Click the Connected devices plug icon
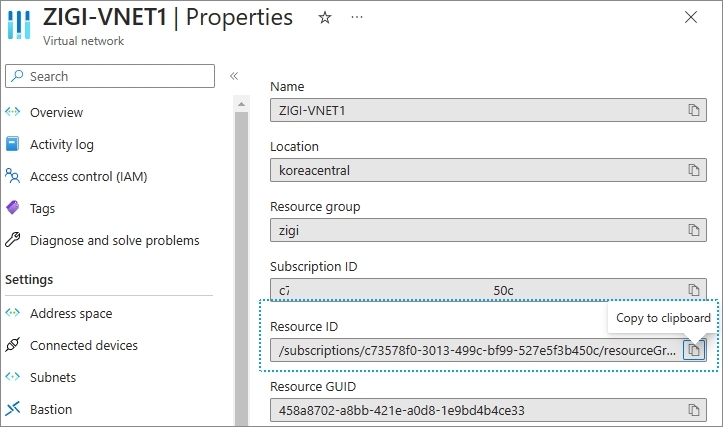The image size is (723, 427). pyautogui.click(x=13, y=344)
